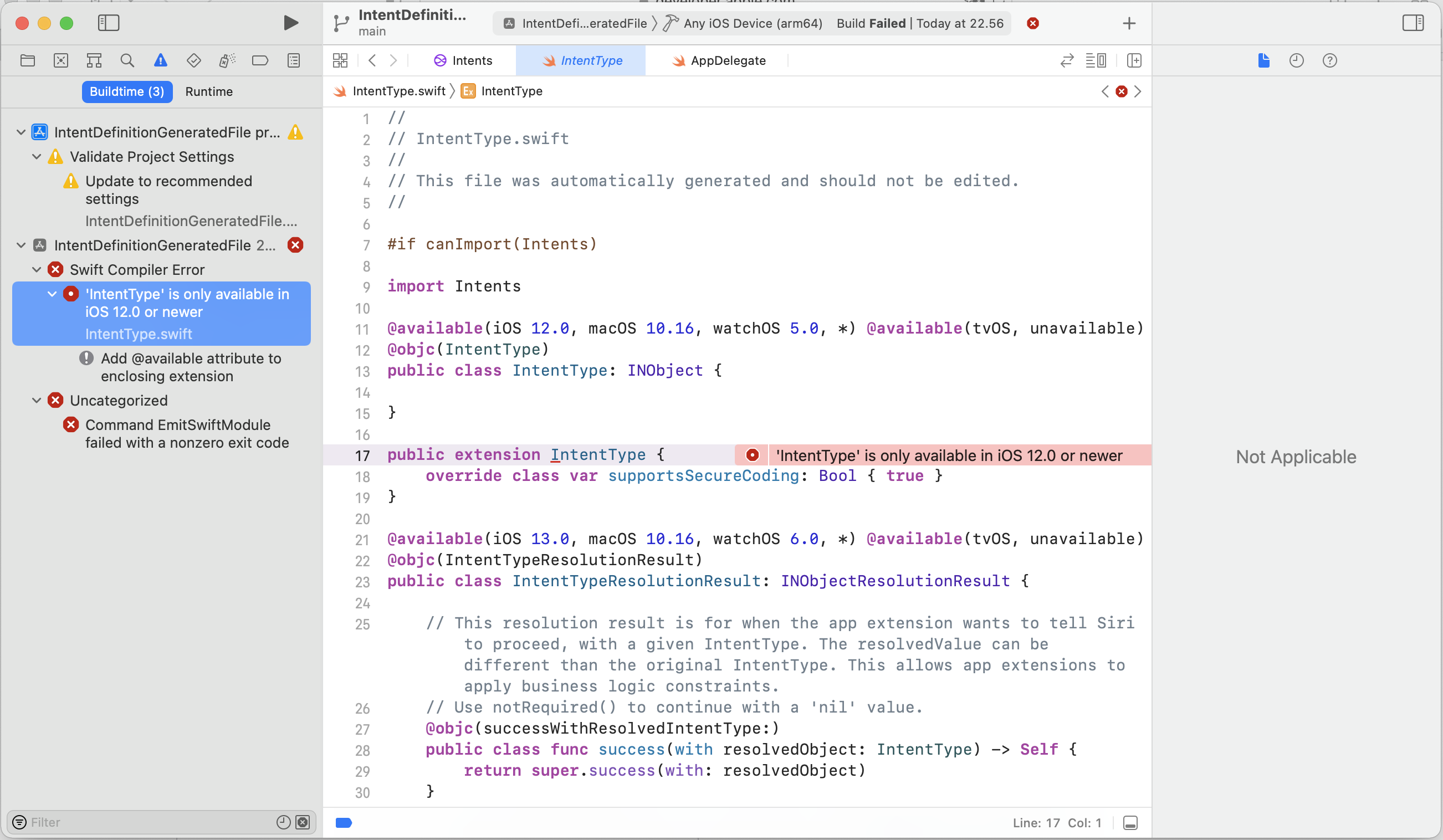Switch to the AppDelegate editor tab
This screenshot has width=1443, height=840.
click(727, 61)
